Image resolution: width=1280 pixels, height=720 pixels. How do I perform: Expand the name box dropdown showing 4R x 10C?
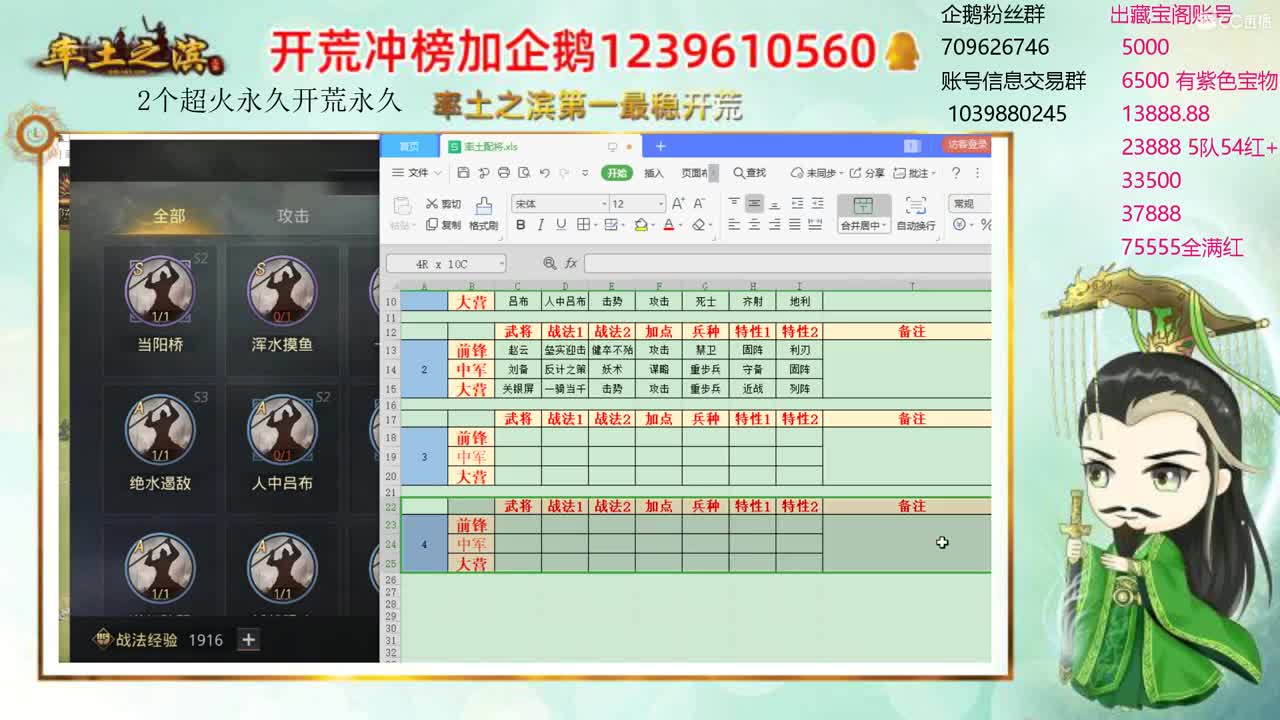click(501, 263)
